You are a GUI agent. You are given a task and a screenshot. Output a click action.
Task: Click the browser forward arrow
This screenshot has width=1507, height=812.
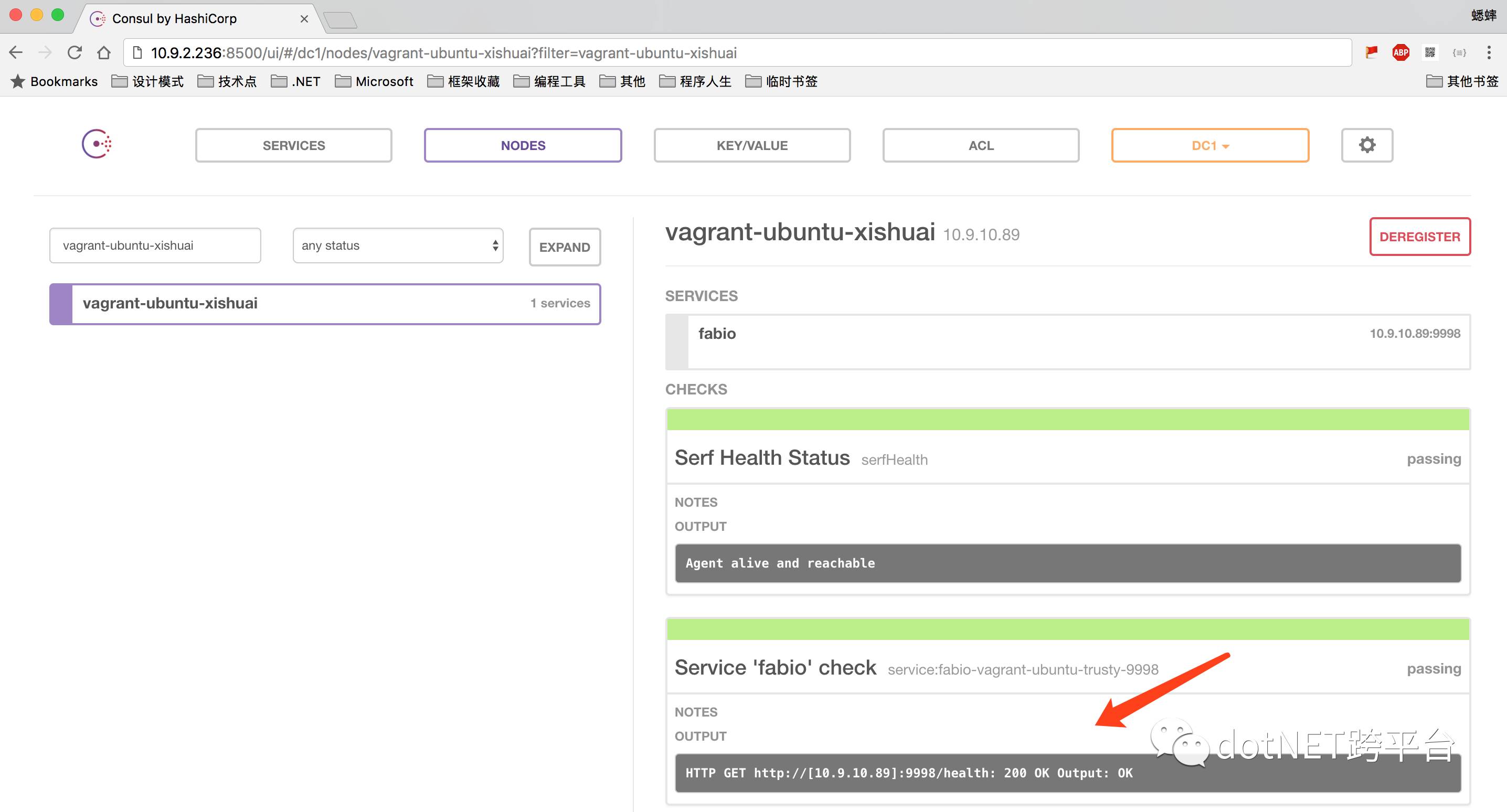[x=45, y=52]
